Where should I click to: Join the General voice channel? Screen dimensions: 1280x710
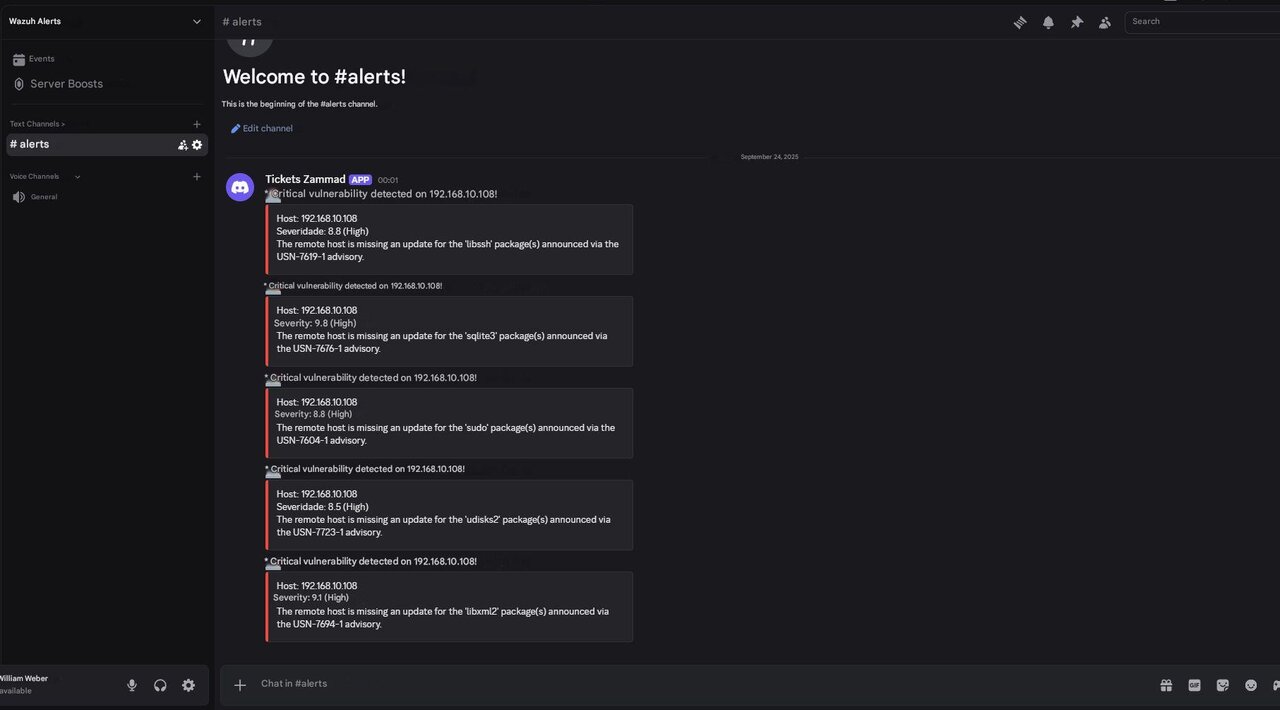coord(44,197)
